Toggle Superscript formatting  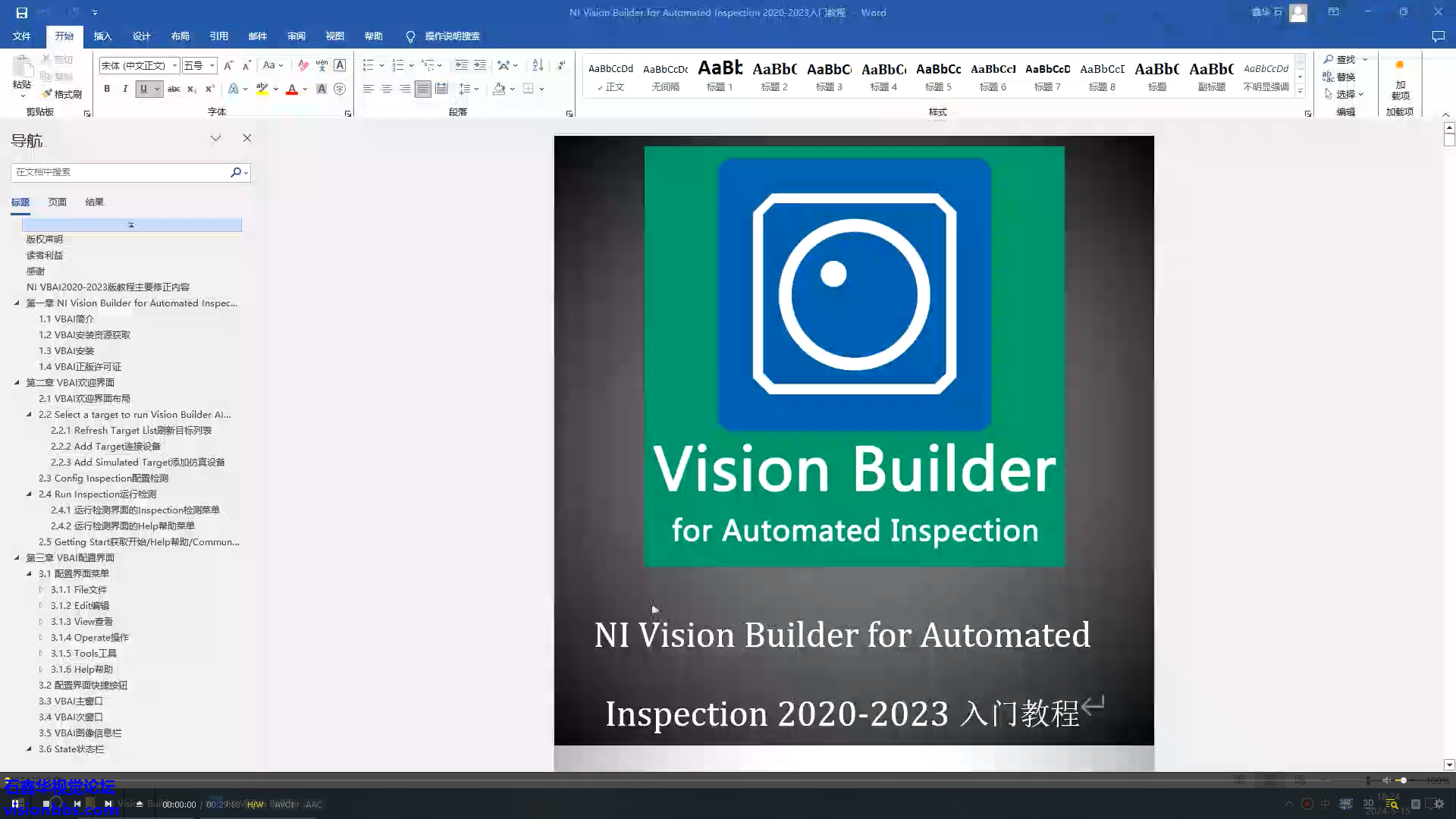[210, 89]
